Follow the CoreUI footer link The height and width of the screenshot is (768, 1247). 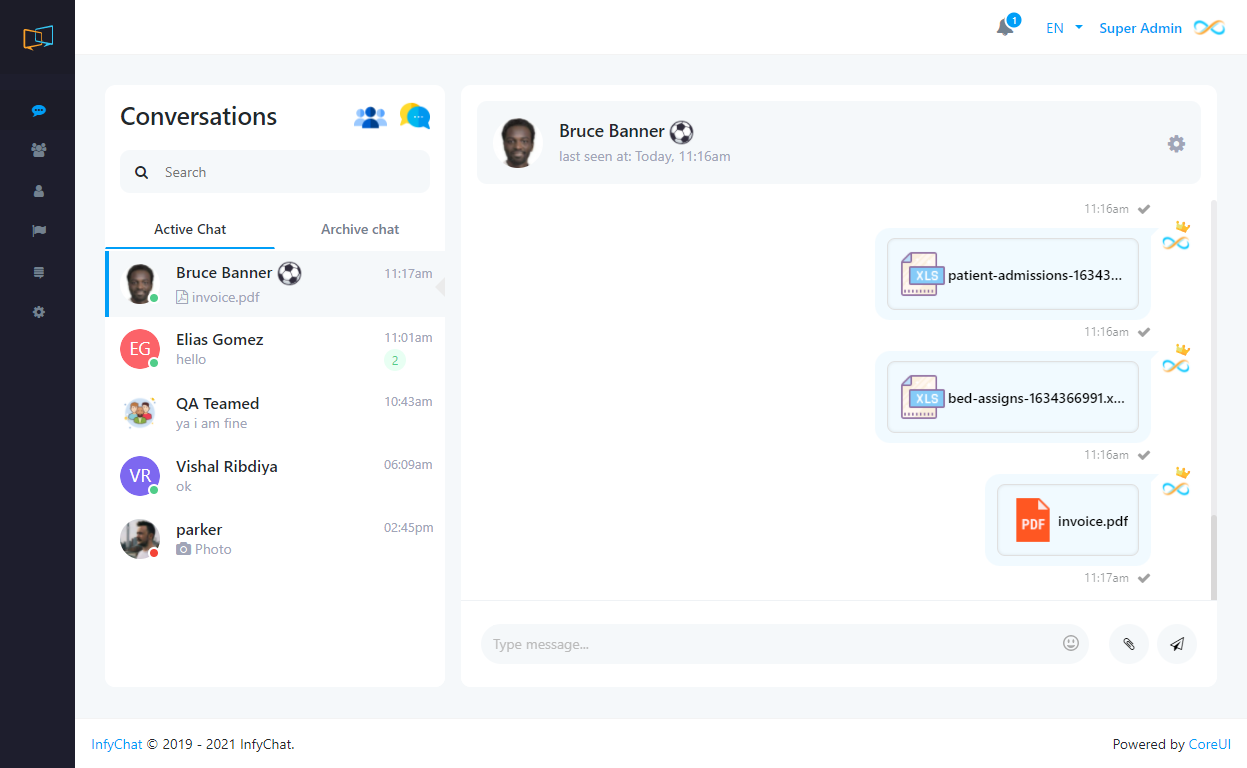tap(1209, 744)
